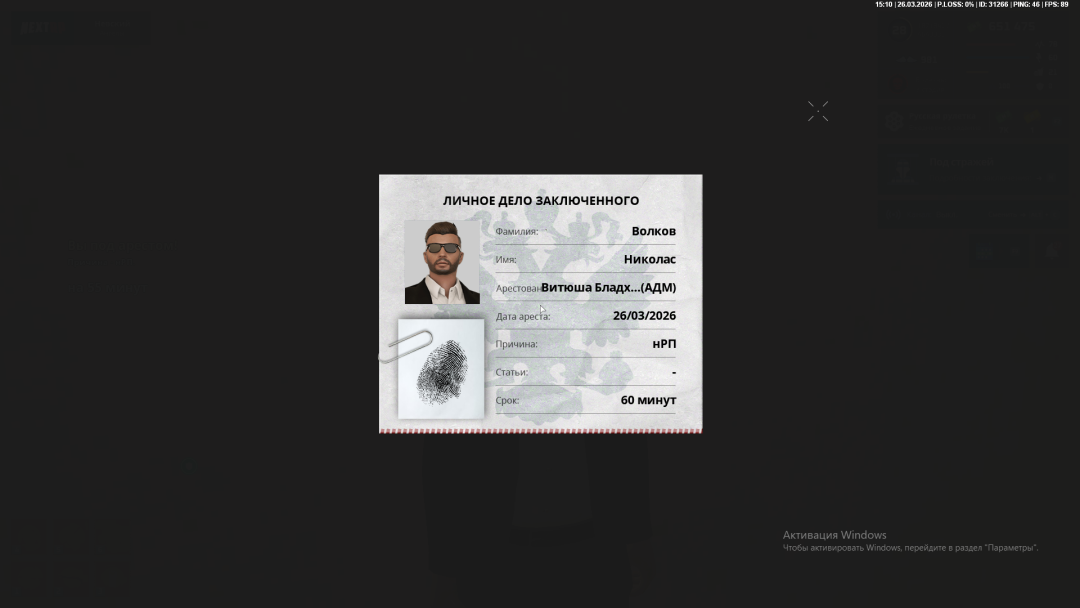Viewport: 1080px width, 608px height.
Task: Select the surname value "Волков"
Action: click(653, 231)
